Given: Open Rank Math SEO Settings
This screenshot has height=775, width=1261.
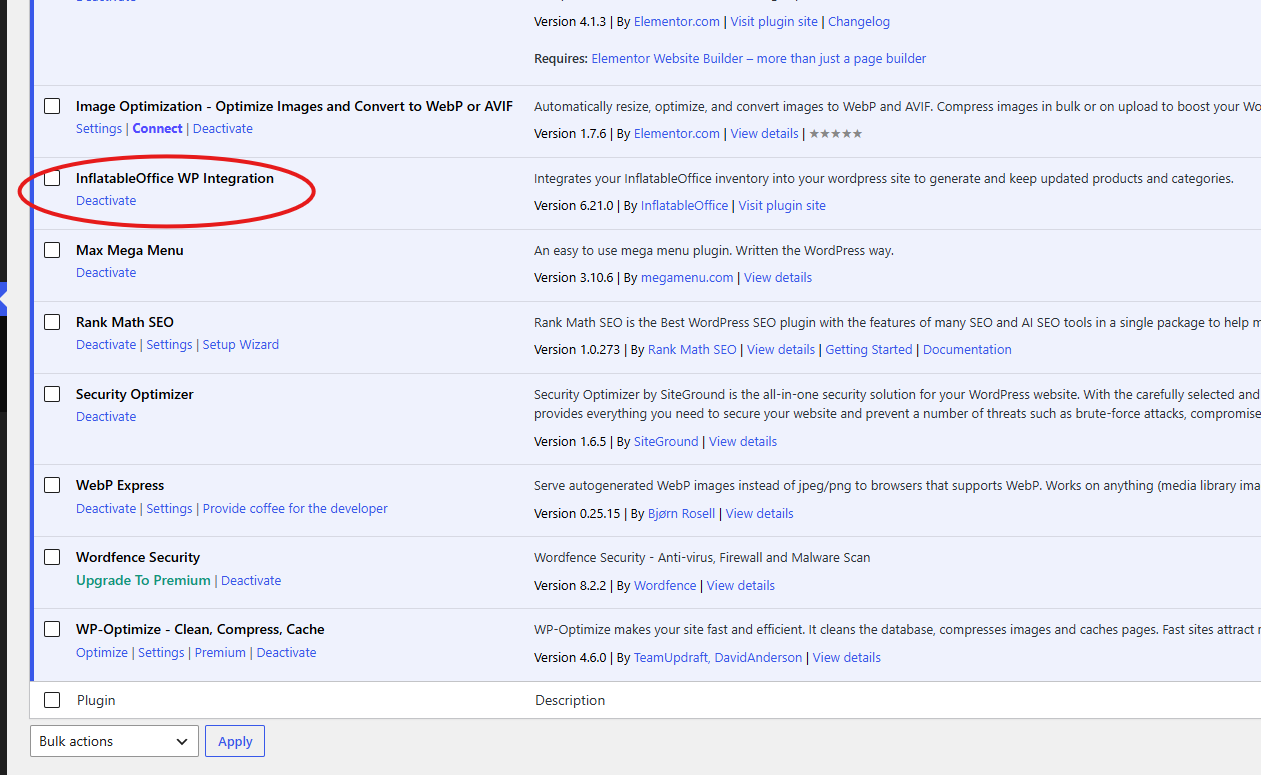Looking at the screenshot, I should (169, 344).
